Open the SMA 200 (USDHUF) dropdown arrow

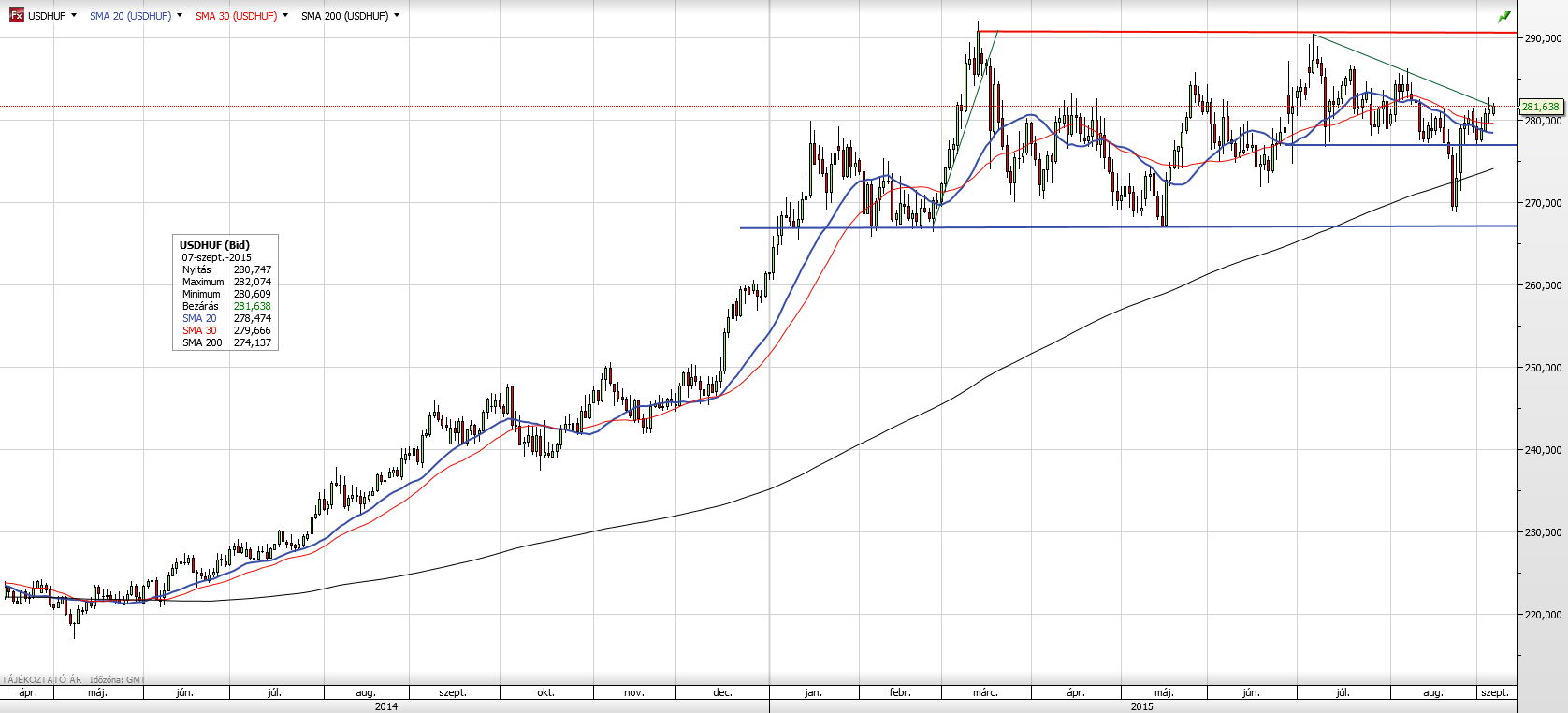pos(397,16)
